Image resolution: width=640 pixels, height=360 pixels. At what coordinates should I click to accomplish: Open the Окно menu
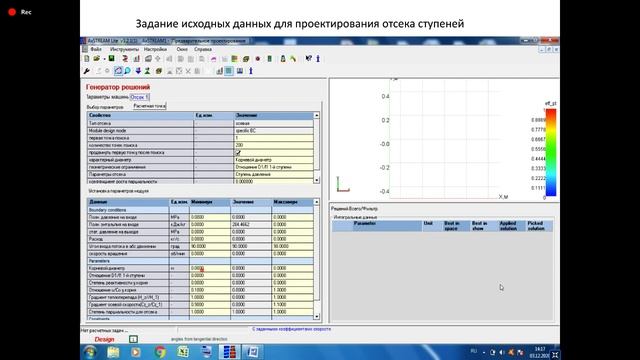(182, 49)
